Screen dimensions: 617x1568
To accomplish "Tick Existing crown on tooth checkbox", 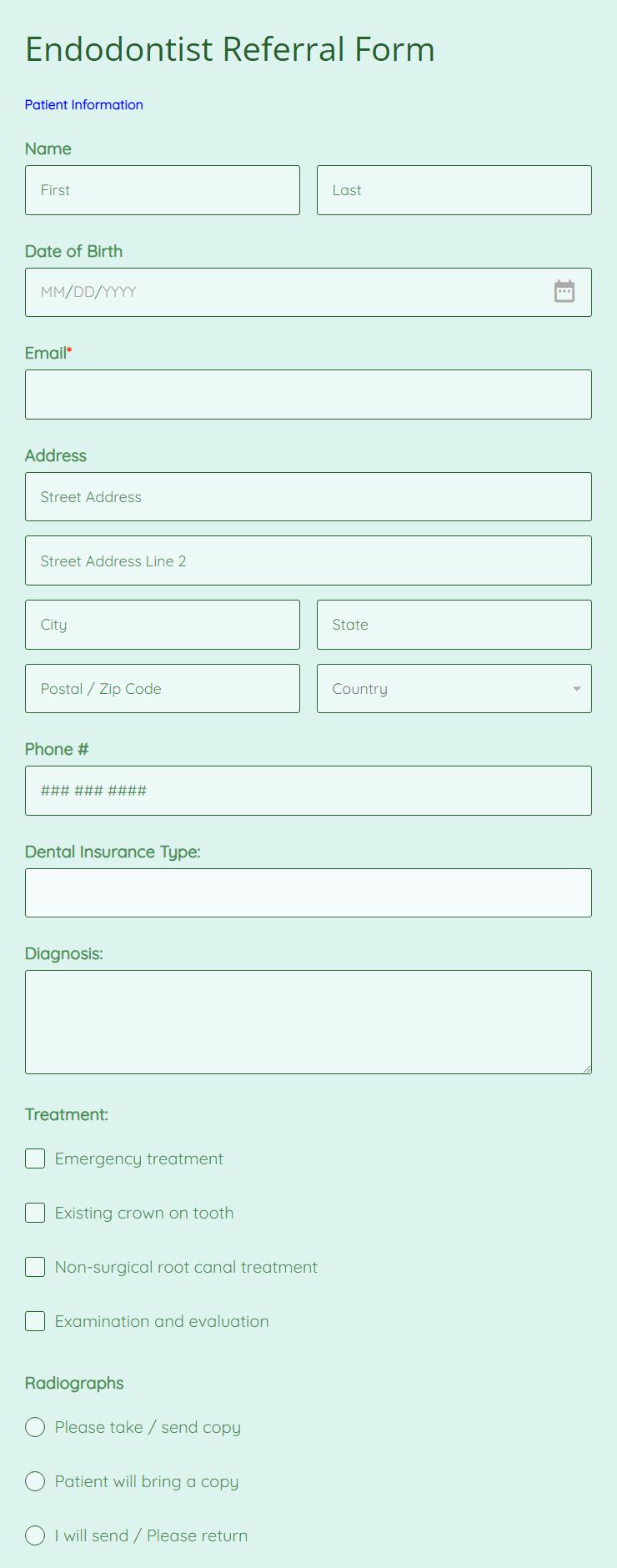I will 35,1213.
